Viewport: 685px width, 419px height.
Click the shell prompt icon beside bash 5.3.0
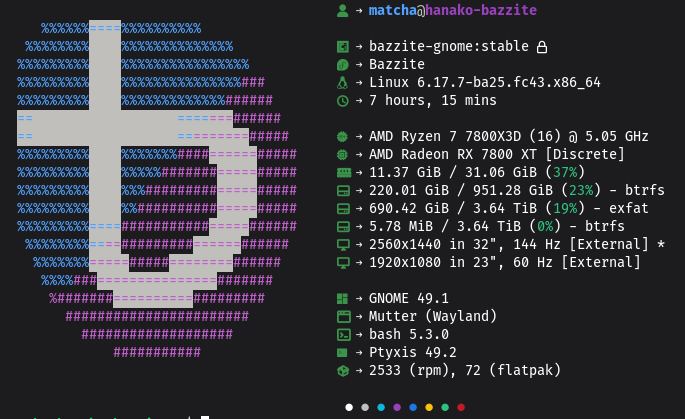pos(343,335)
